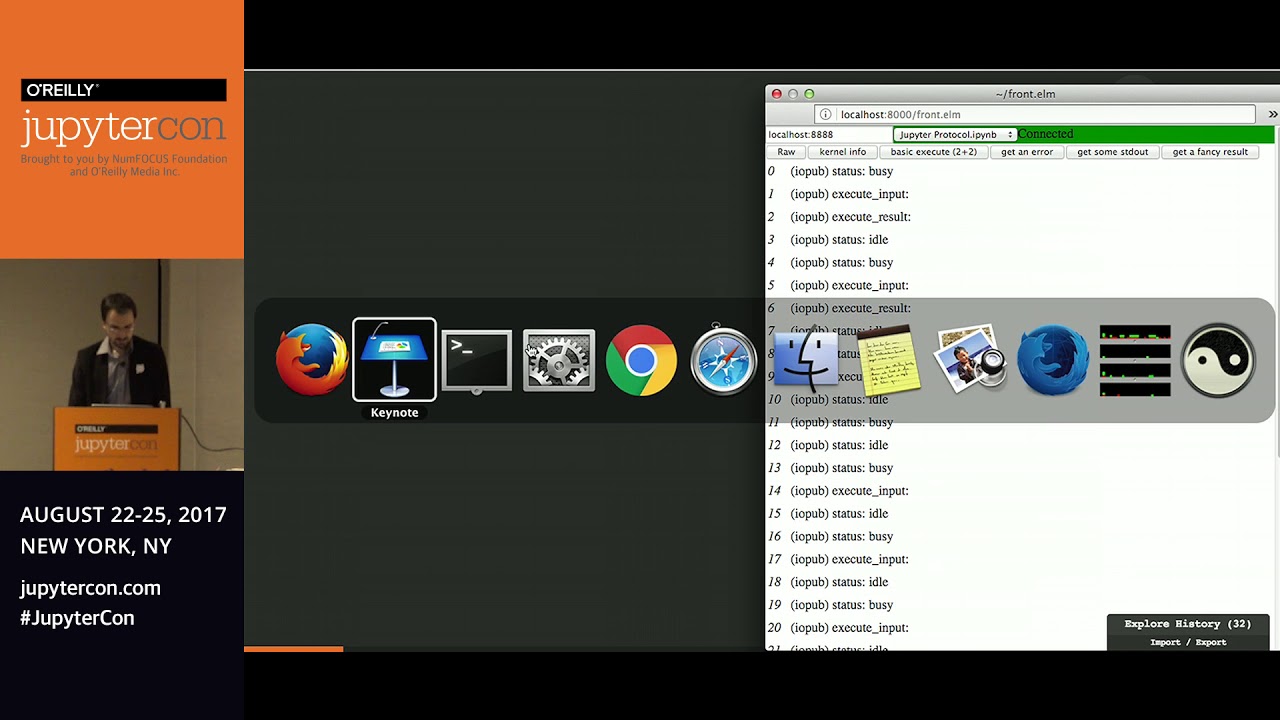Open the Jupyter Protocol.ipynb notebook dropdown

[x=955, y=134]
